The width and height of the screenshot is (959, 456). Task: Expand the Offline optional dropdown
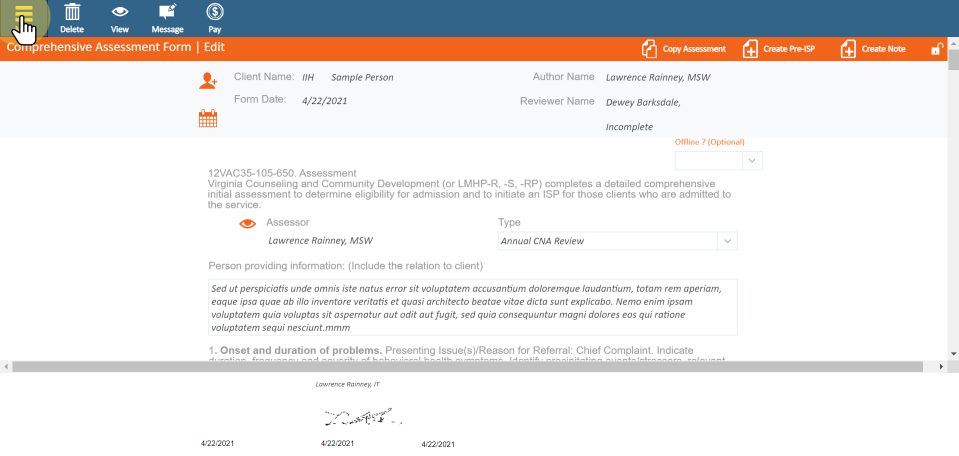pyautogui.click(x=752, y=161)
